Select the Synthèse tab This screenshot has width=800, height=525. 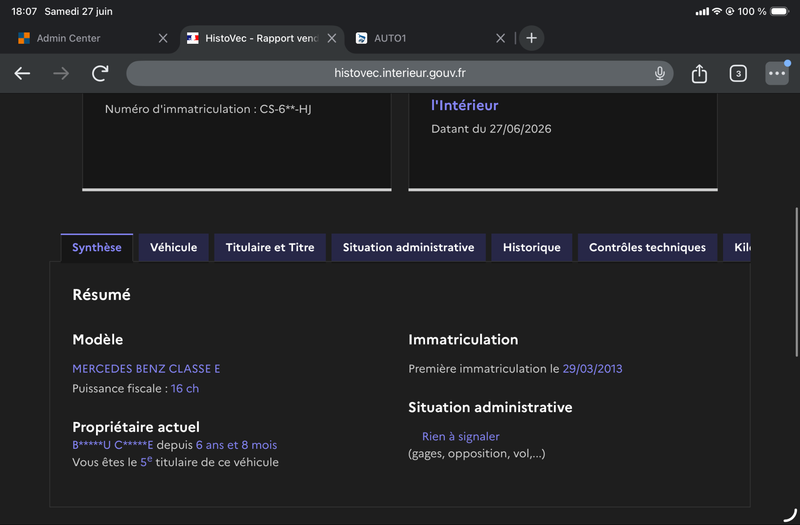(97, 247)
